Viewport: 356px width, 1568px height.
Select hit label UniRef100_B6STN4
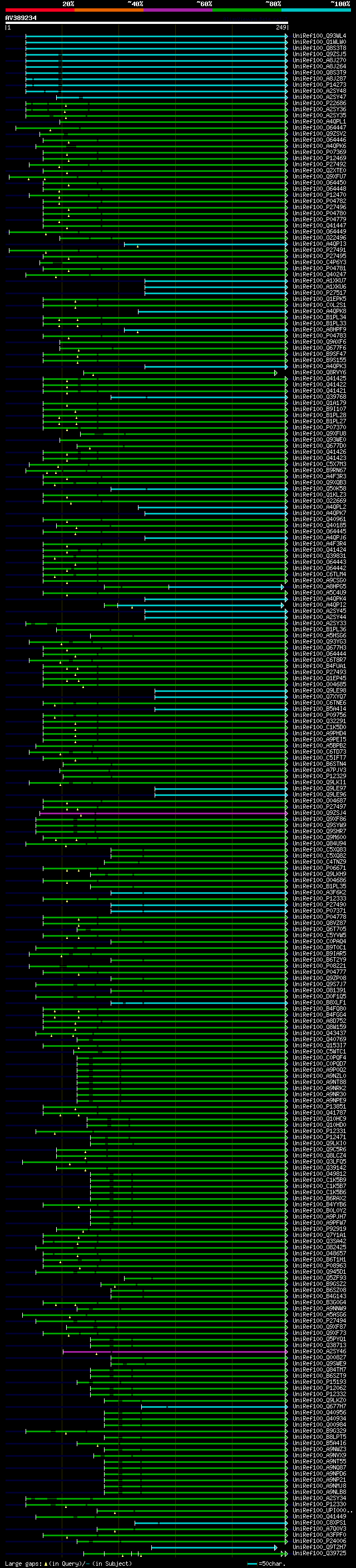(x=319, y=764)
